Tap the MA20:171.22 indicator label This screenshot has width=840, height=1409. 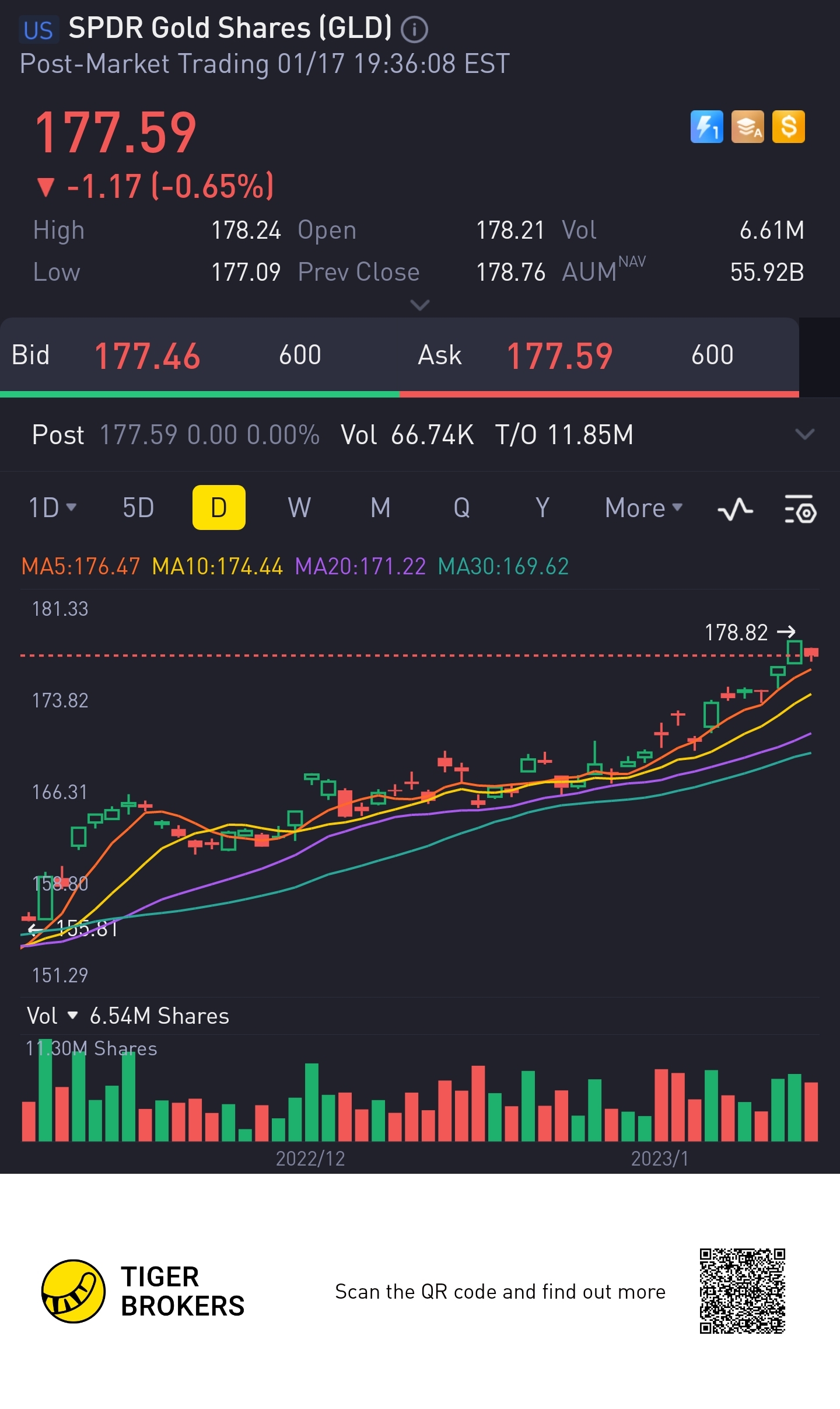point(360,566)
